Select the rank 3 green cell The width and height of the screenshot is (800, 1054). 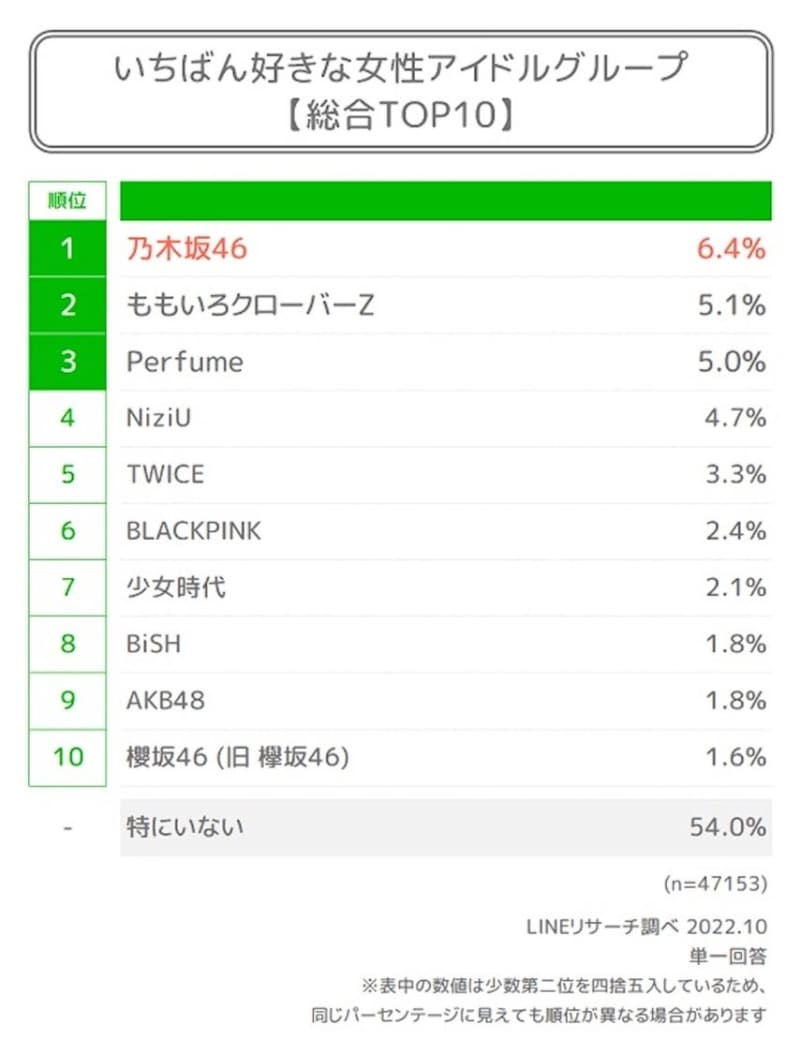coord(67,362)
